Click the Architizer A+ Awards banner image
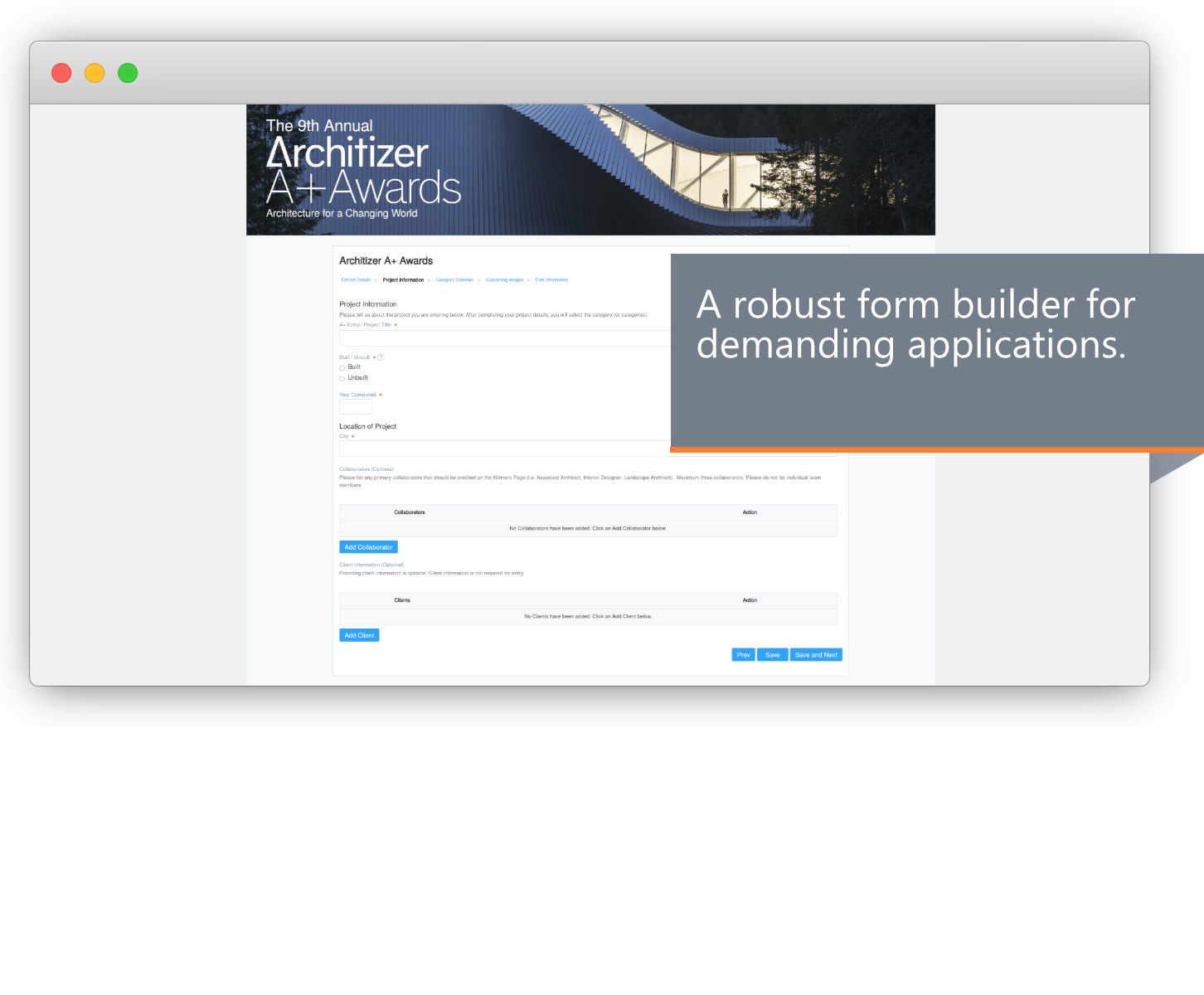The width and height of the screenshot is (1204, 995). (x=590, y=170)
